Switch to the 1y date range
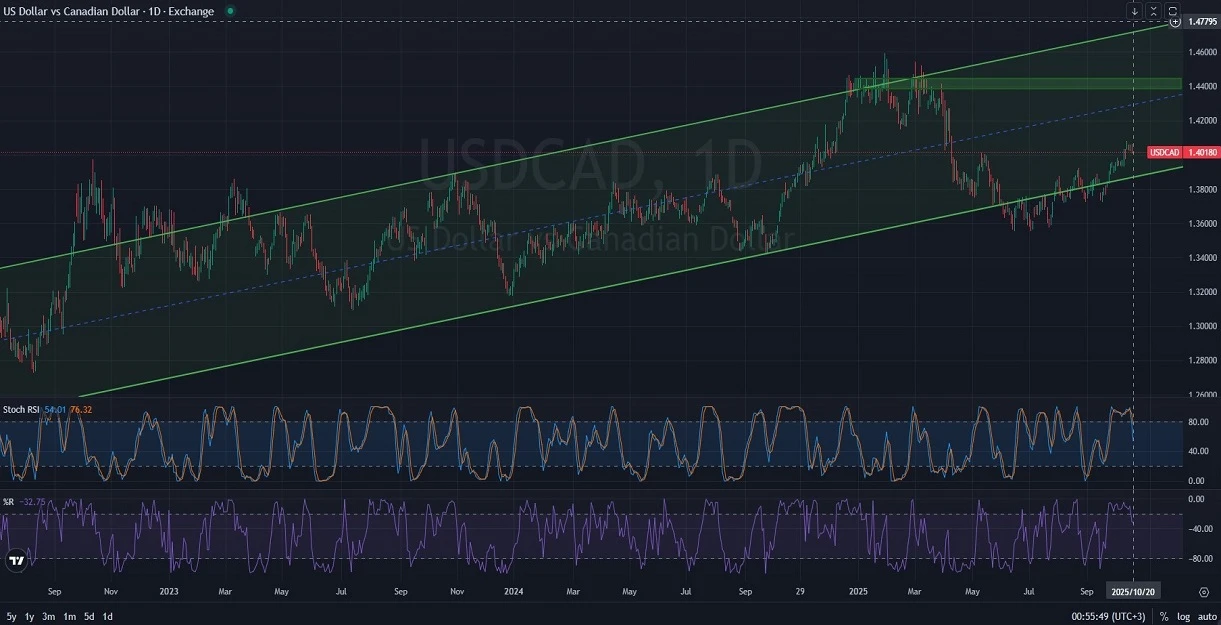This screenshot has height=625, width=1221. (29, 617)
